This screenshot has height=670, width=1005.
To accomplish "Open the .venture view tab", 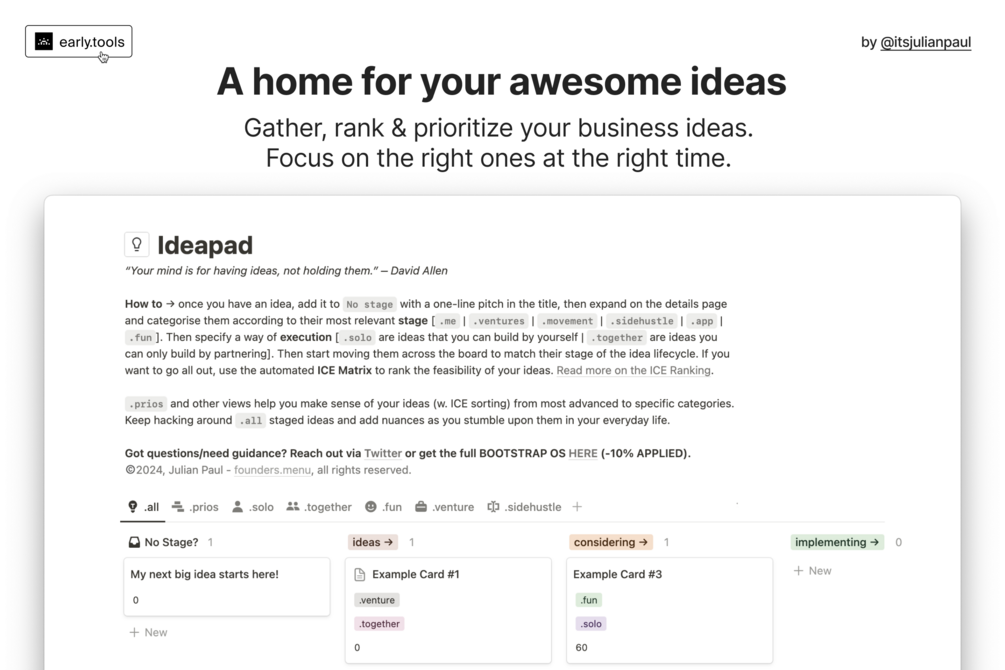I will [444, 507].
